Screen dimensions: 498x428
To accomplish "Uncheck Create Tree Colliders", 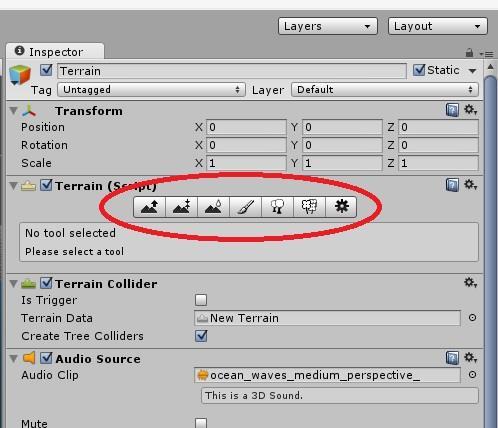I will [201, 336].
